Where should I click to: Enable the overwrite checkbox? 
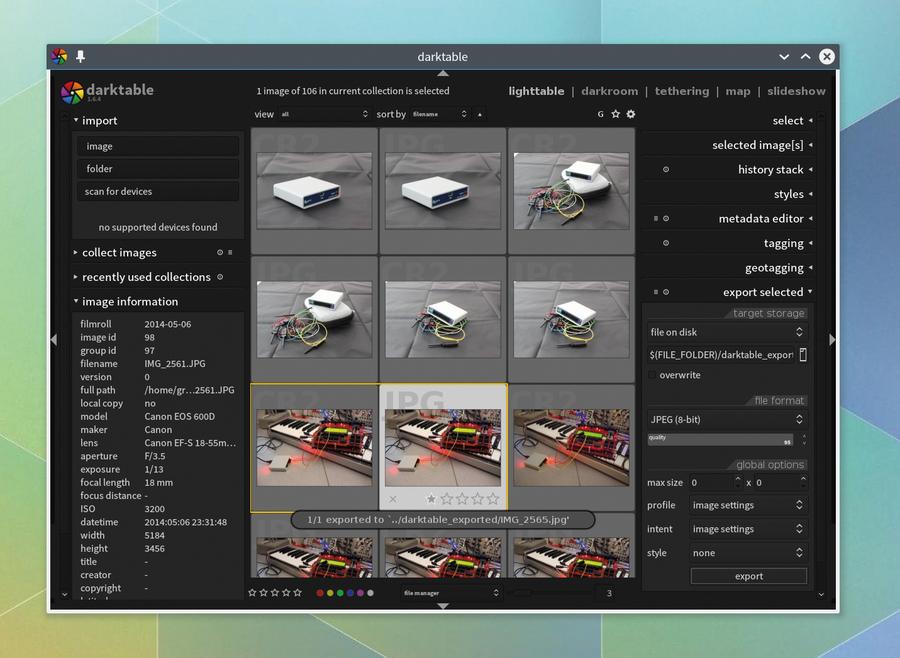(x=652, y=375)
